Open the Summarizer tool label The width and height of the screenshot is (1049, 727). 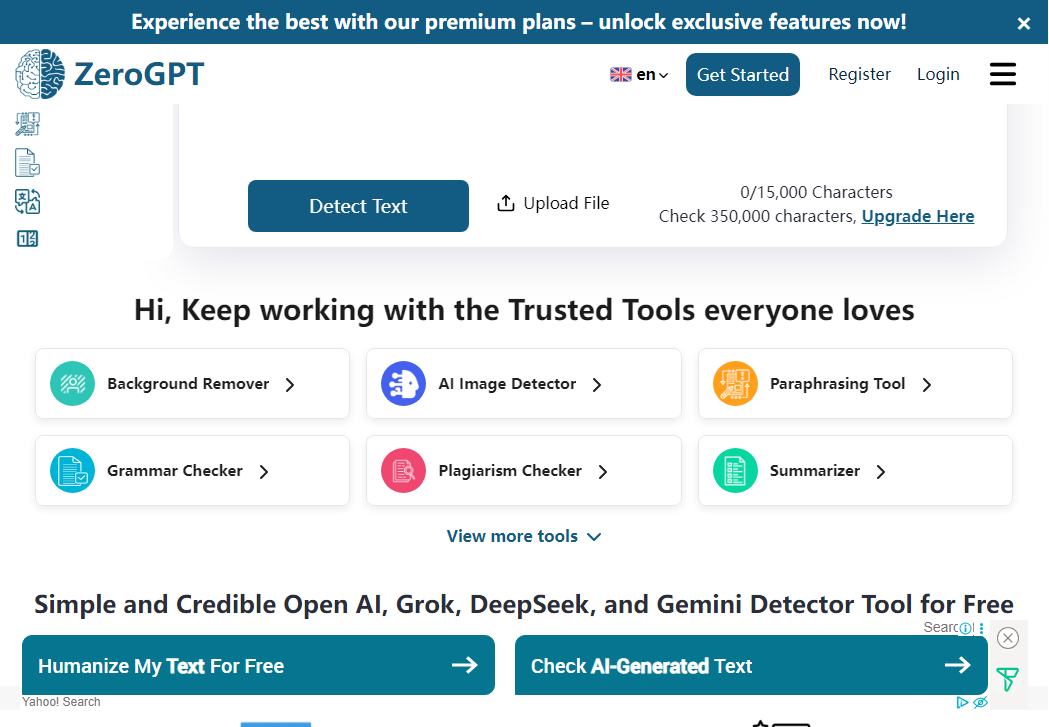[x=815, y=470]
